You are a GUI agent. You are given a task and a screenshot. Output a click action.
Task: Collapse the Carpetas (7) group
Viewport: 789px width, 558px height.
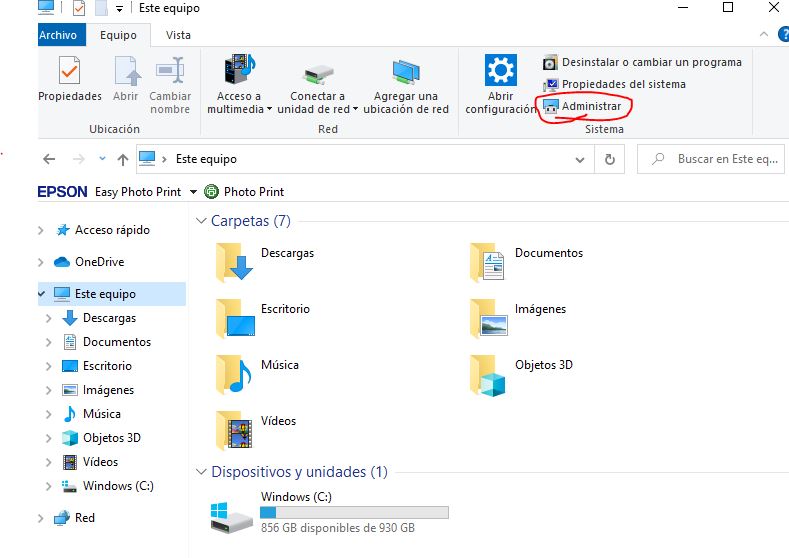tap(201, 220)
